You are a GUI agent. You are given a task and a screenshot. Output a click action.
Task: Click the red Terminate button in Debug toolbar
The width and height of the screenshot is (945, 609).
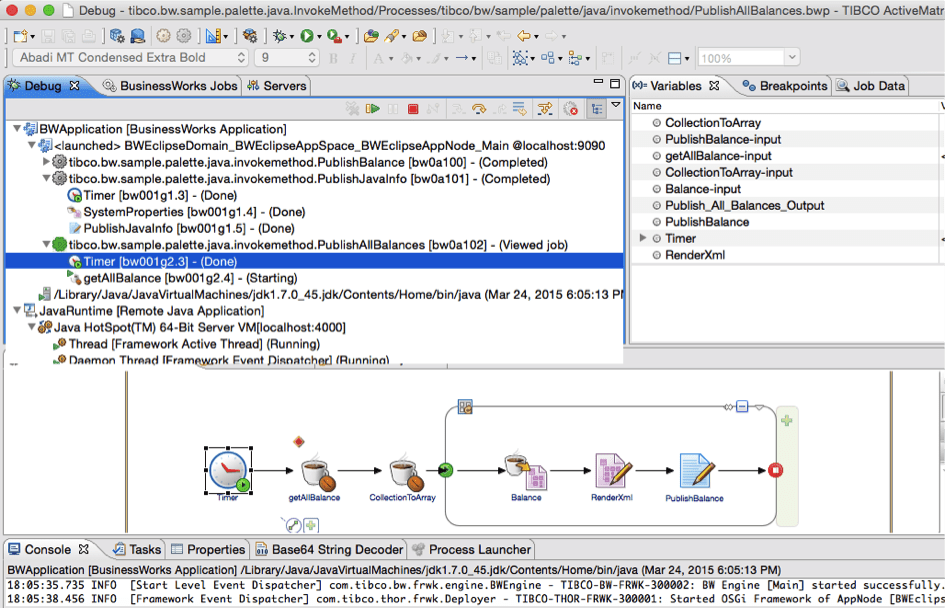413,109
